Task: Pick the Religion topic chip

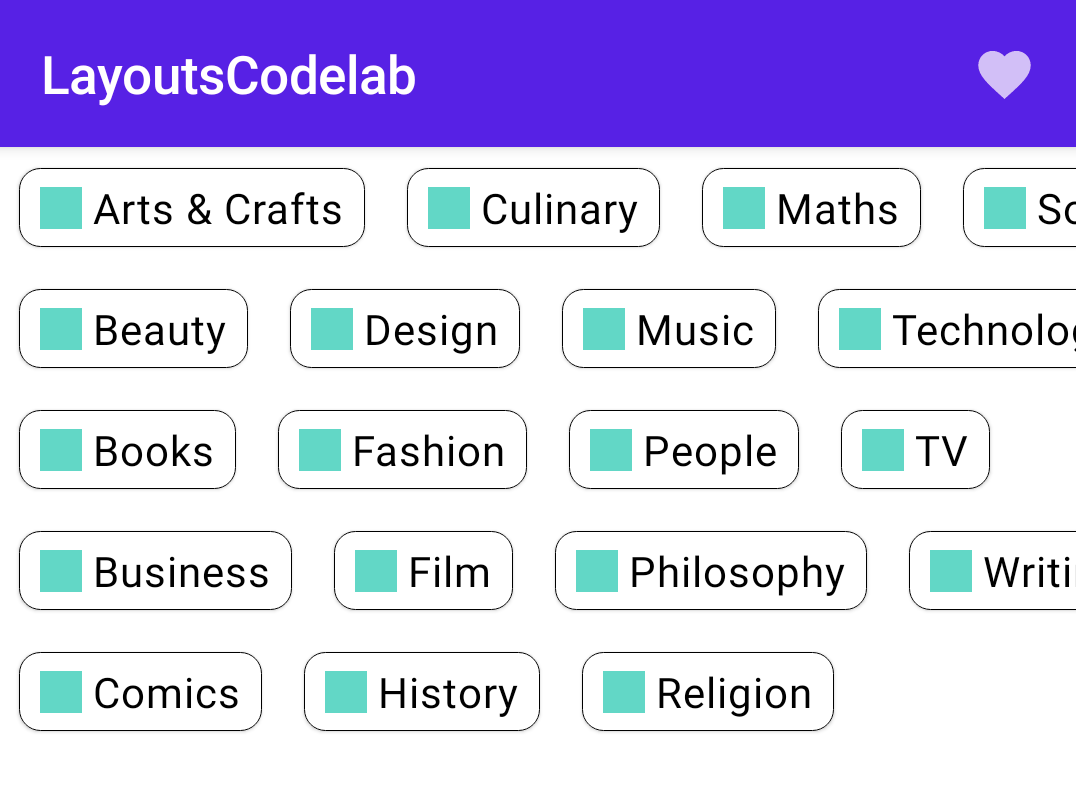Action: pos(708,692)
